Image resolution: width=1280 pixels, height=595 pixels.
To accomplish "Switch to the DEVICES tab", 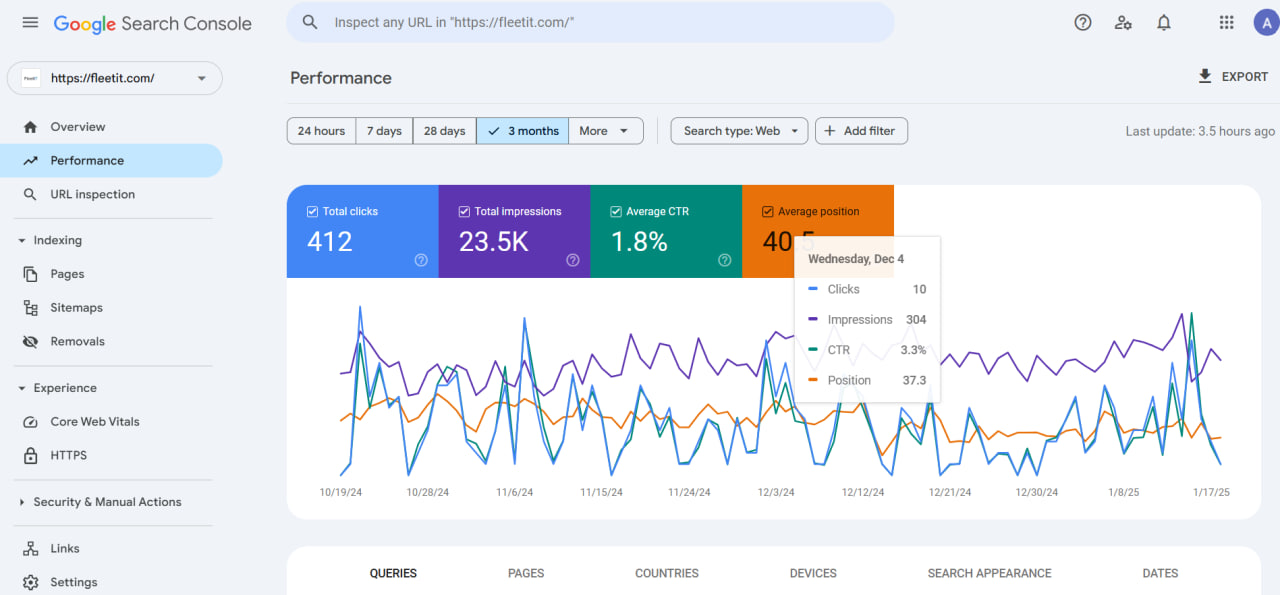I will point(813,573).
